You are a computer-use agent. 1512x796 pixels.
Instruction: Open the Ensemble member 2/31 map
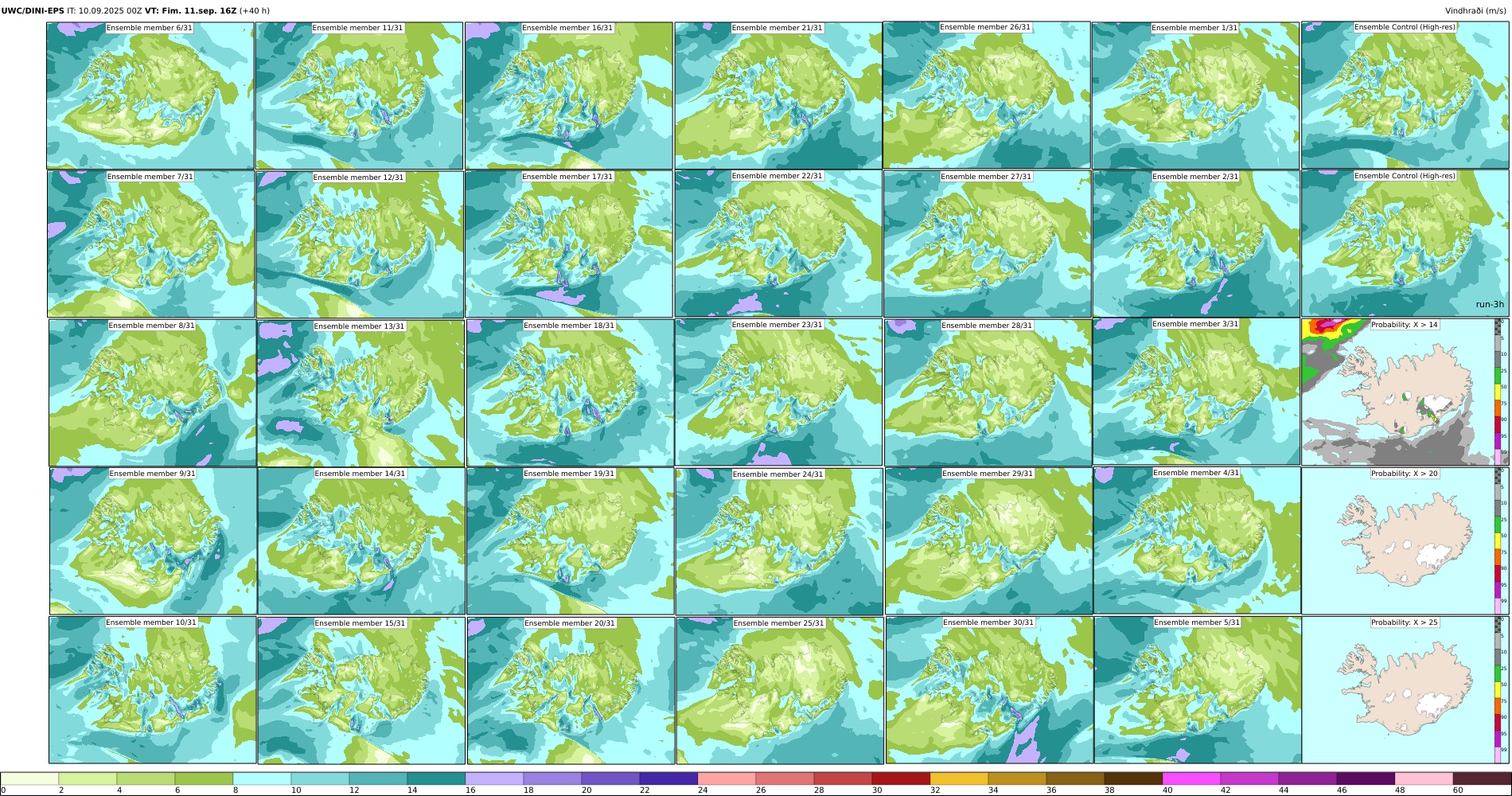(1196, 244)
